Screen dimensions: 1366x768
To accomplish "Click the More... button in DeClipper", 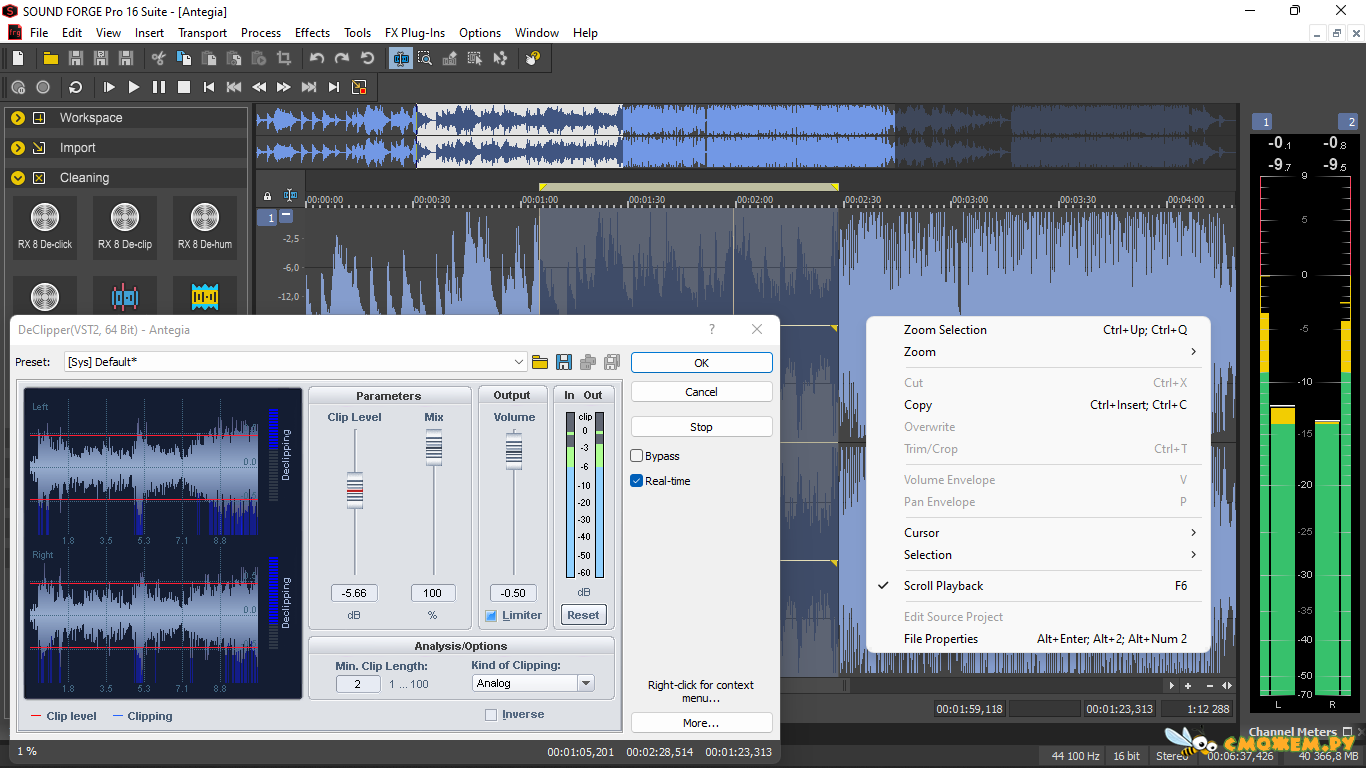I will [701, 723].
